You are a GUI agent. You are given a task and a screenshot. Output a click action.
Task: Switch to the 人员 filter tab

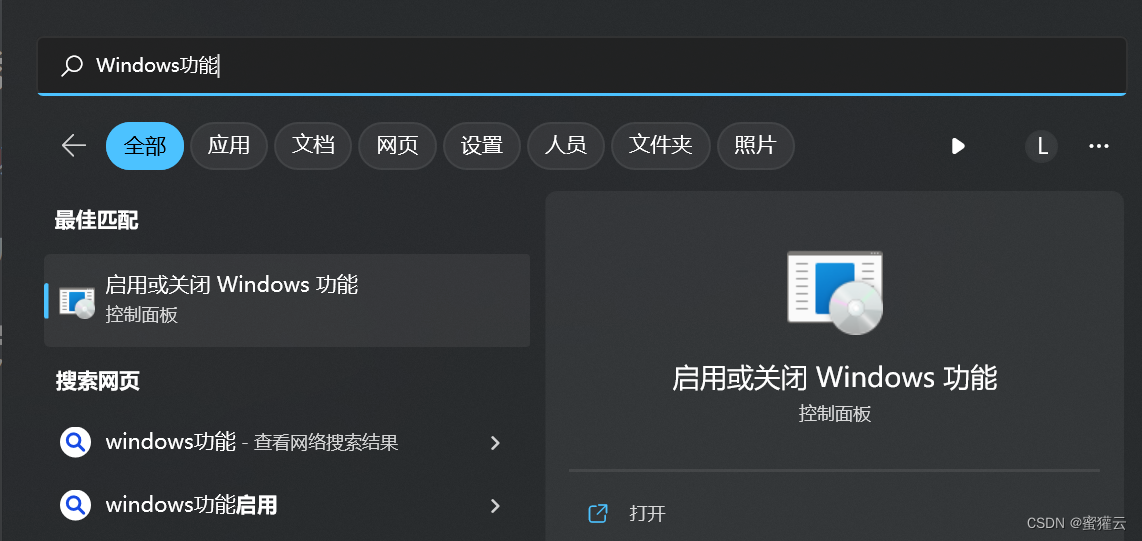tap(566, 146)
